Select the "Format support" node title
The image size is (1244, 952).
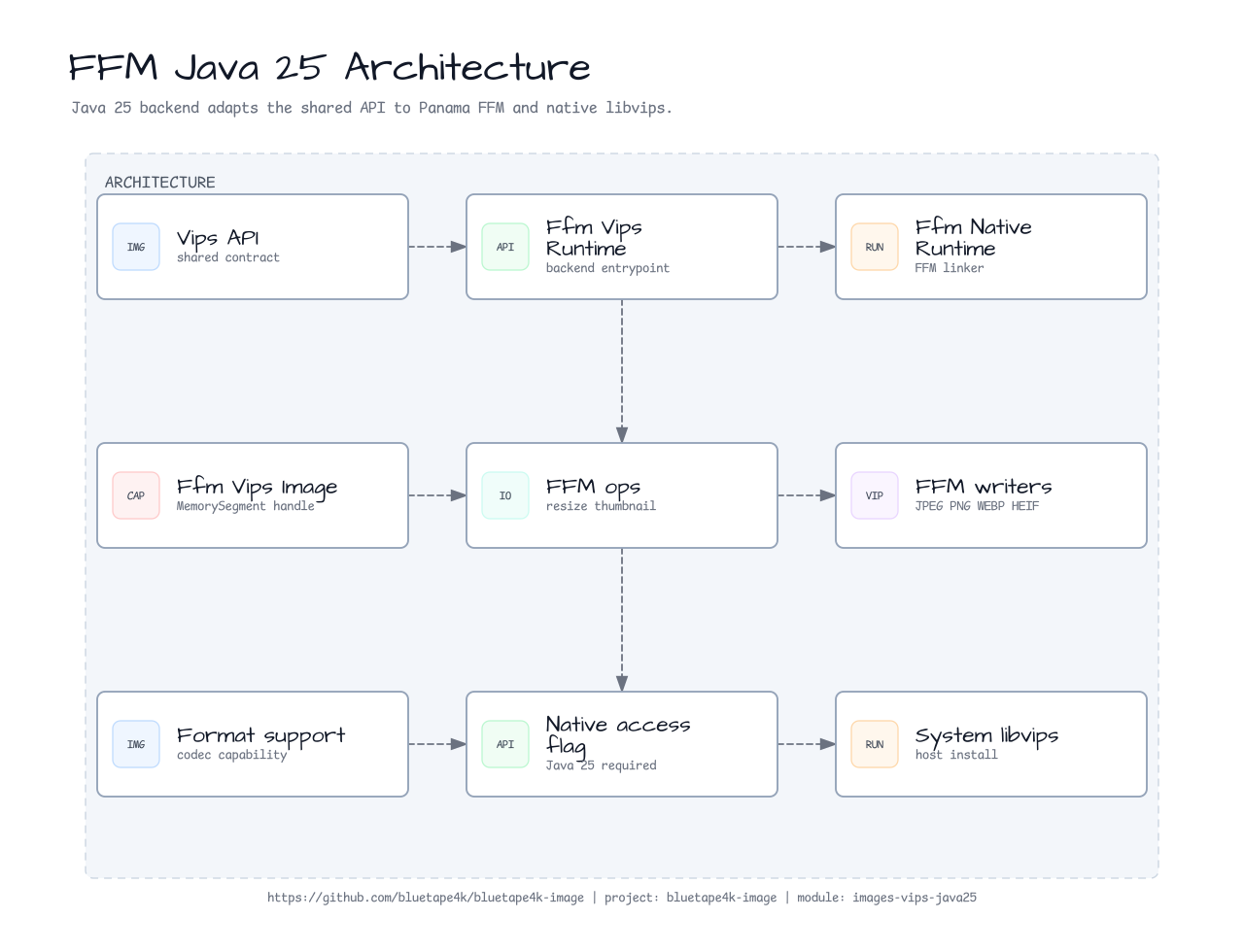[x=261, y=735]
